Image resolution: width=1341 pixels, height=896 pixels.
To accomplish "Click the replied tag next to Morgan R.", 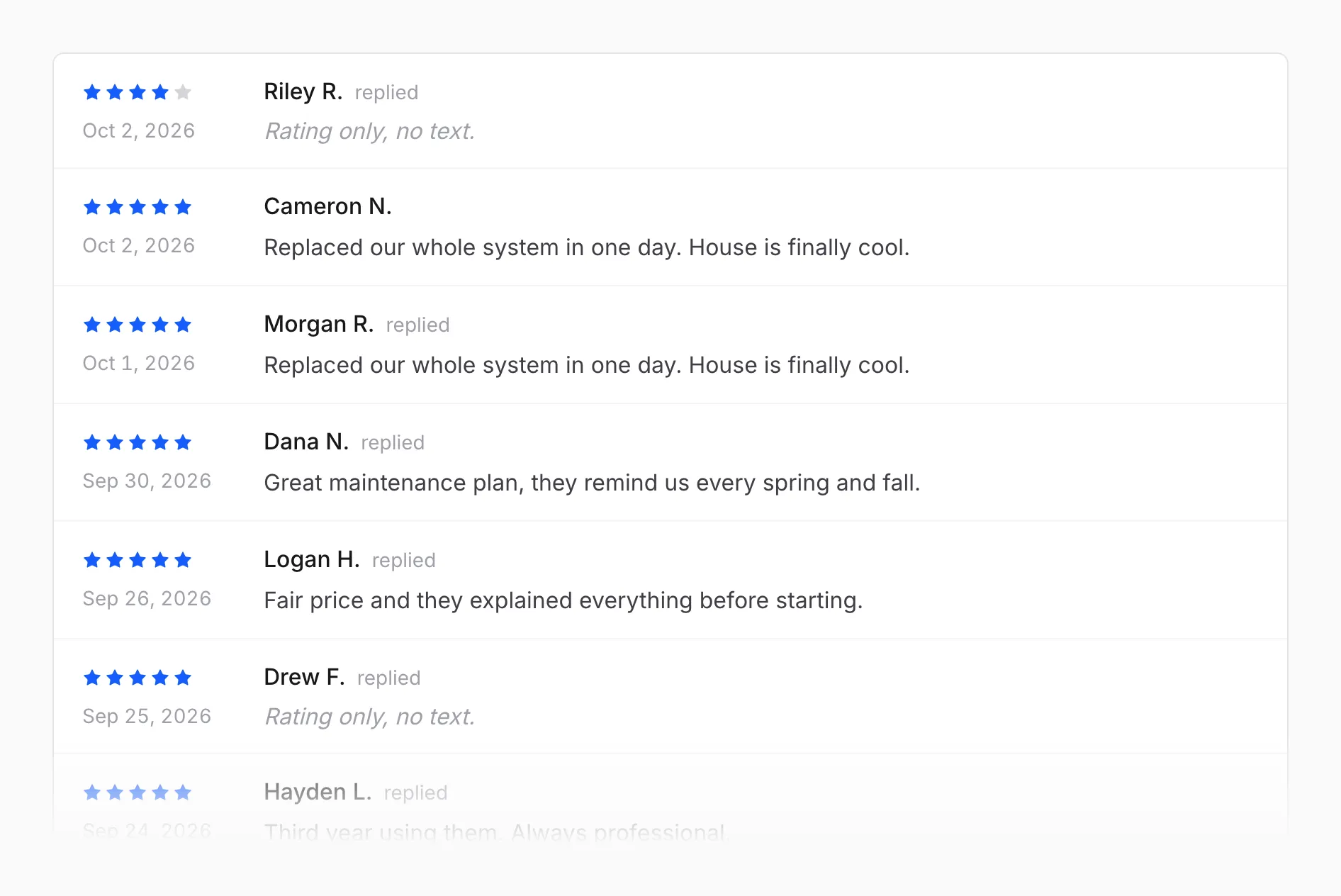I will coord(417,325).
